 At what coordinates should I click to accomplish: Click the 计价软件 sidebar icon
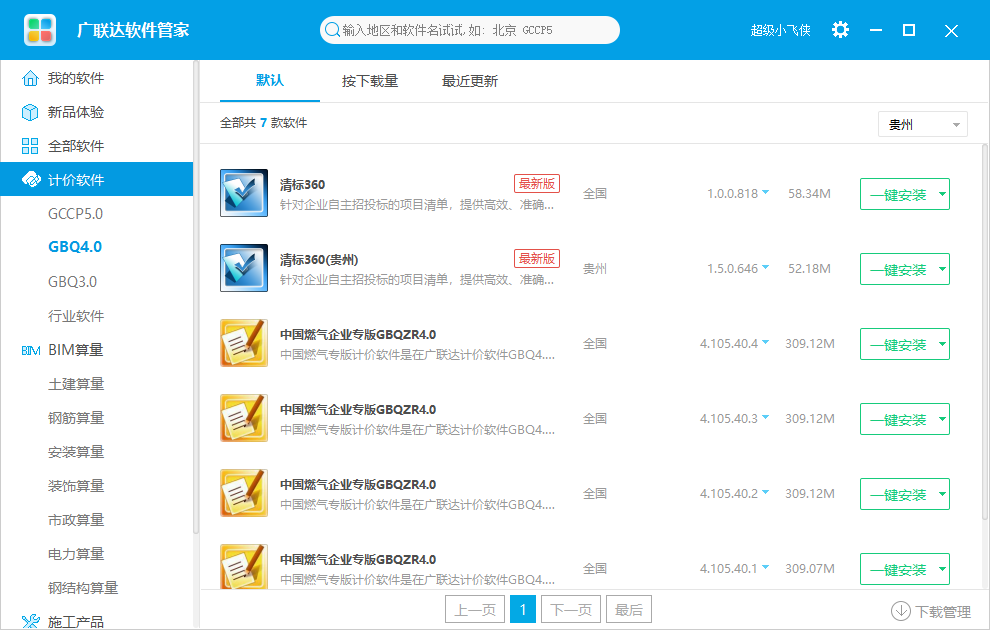[31, 180]
